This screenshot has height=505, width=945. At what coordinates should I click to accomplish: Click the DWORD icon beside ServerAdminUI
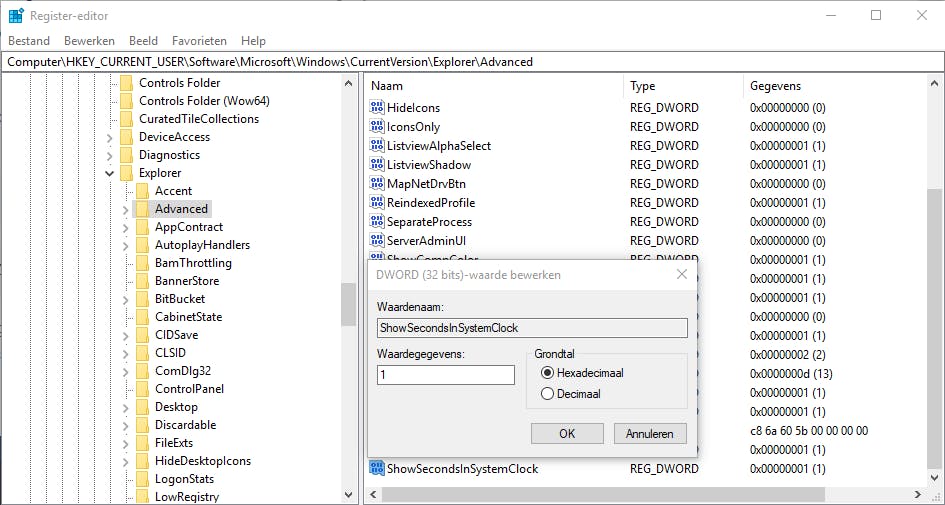pos(377,241)
